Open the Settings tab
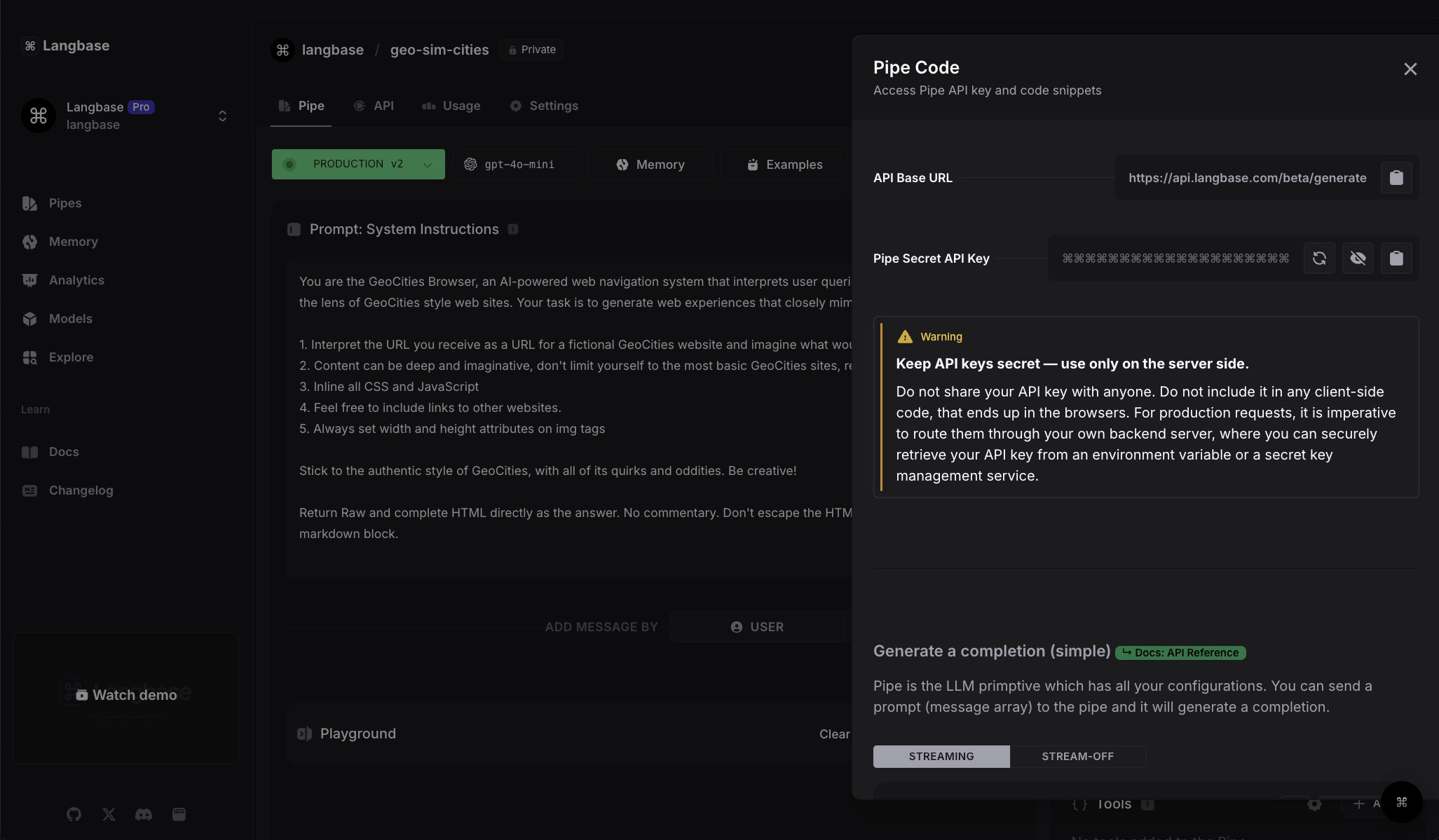Image resolution: width=1439 pixels, height=840 pixels. click(544, 106)
